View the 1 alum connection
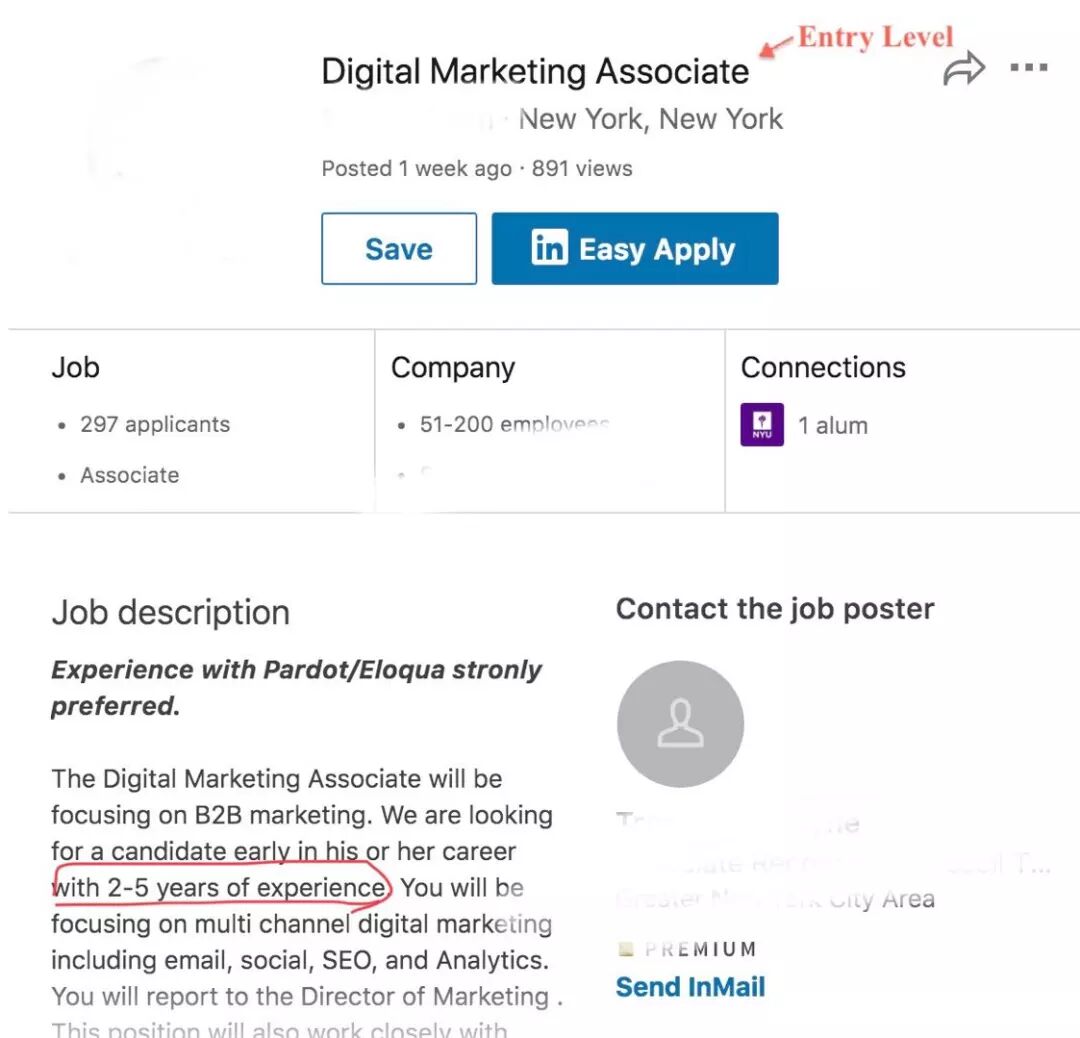This screenshot has height=1038, width=1080. pyautogui.click(x=832, y=425)
